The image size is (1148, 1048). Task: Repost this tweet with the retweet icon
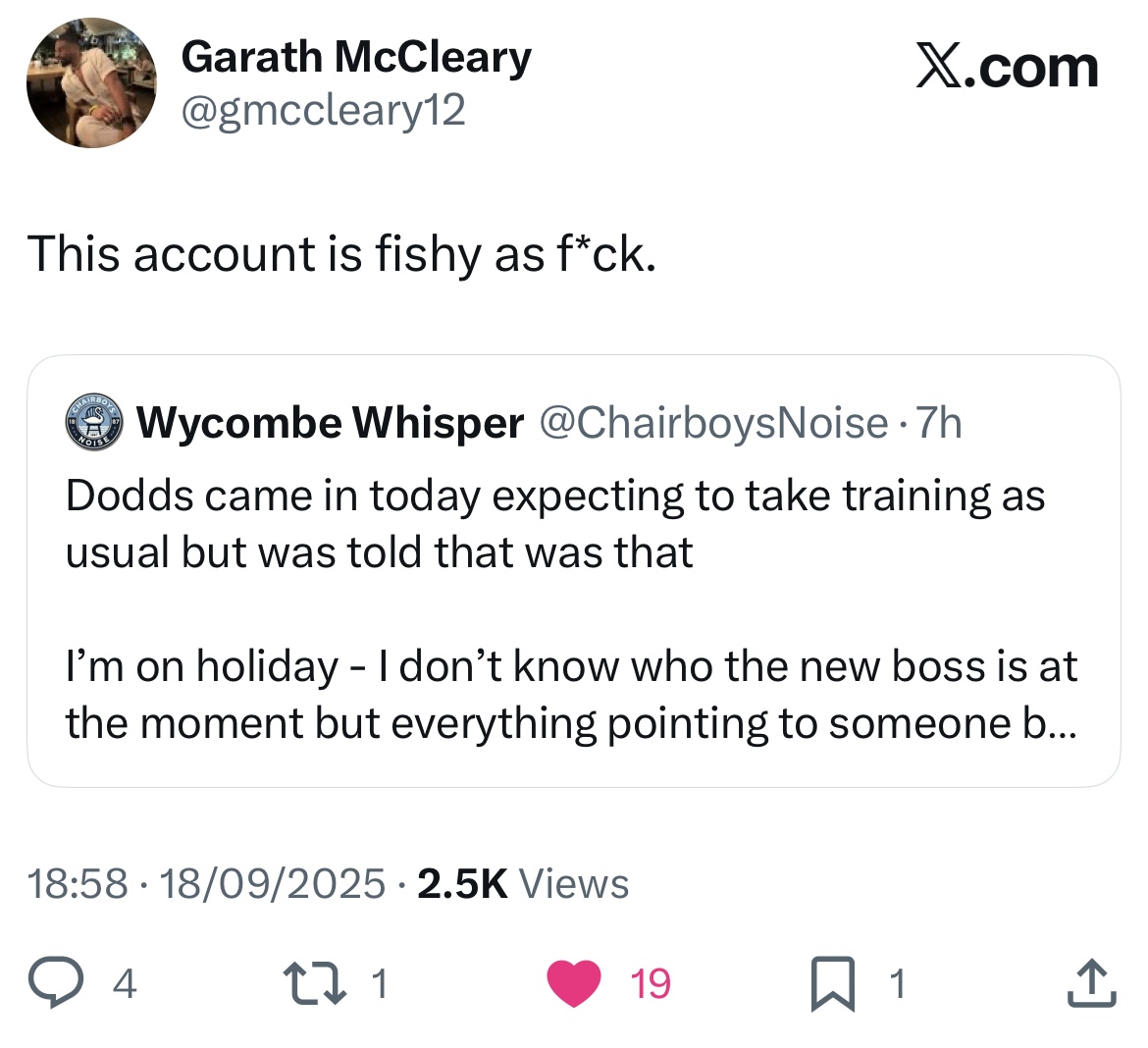pyautogui.click(x=315, y=983)
